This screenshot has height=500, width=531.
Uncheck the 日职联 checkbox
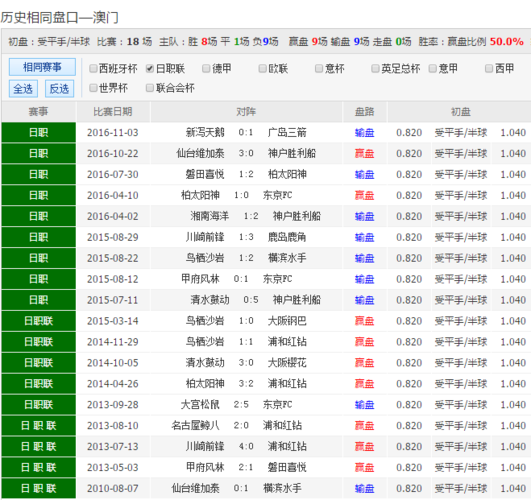pyautogui.click(x=150, y=69)
